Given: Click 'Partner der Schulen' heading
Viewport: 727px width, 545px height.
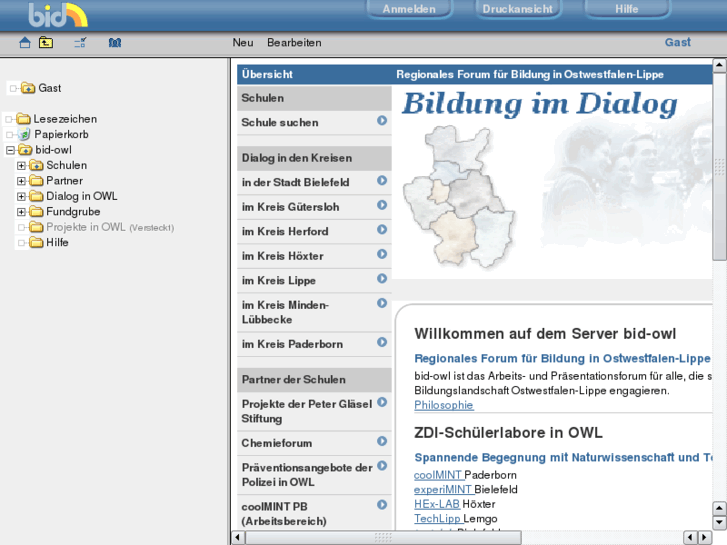Looking at the screenshot, I should pos(293,379).
